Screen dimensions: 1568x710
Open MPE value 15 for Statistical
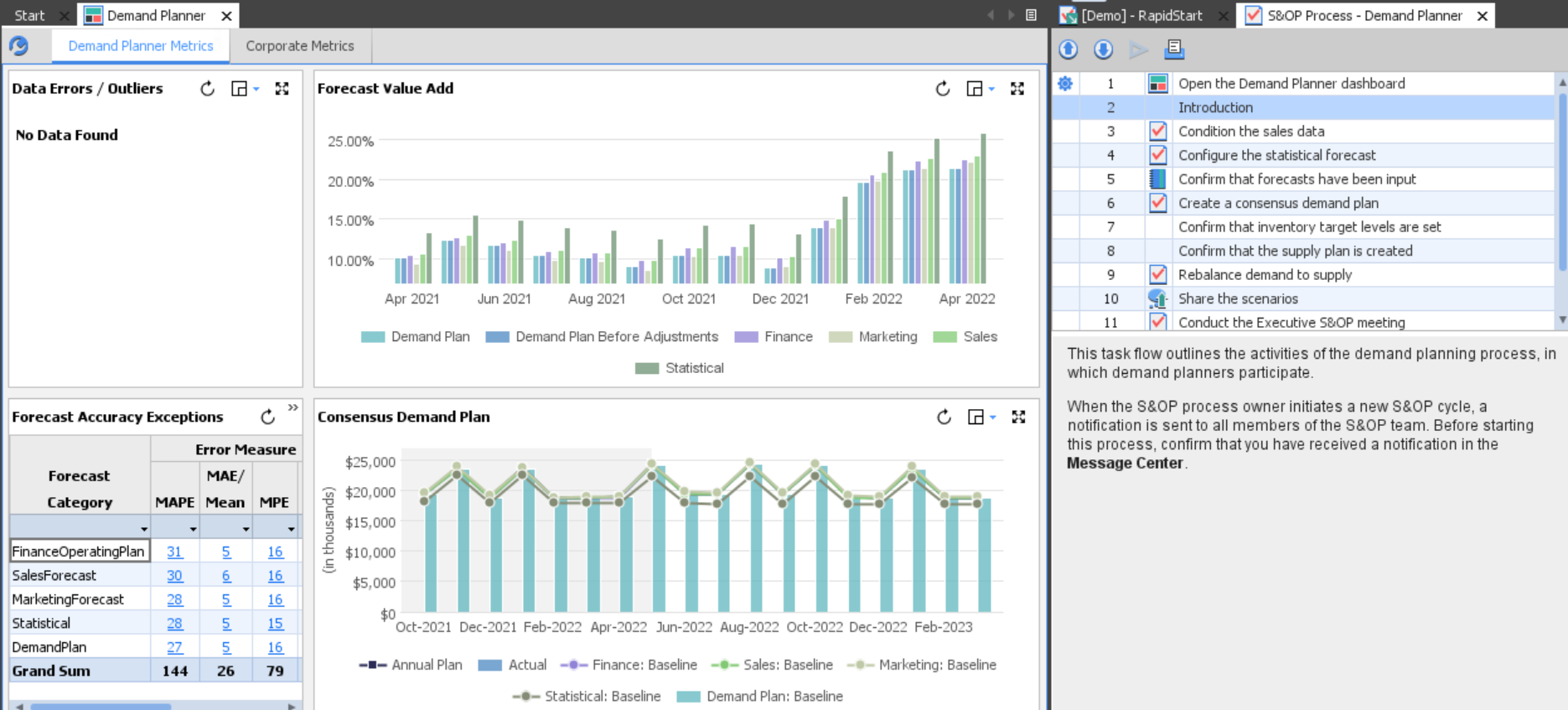(275, 624)
